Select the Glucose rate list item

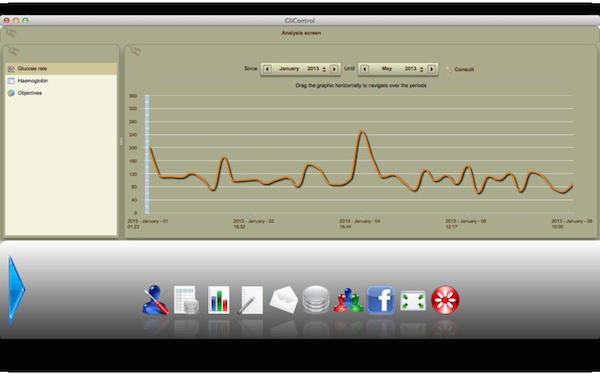tap(61, 68)
